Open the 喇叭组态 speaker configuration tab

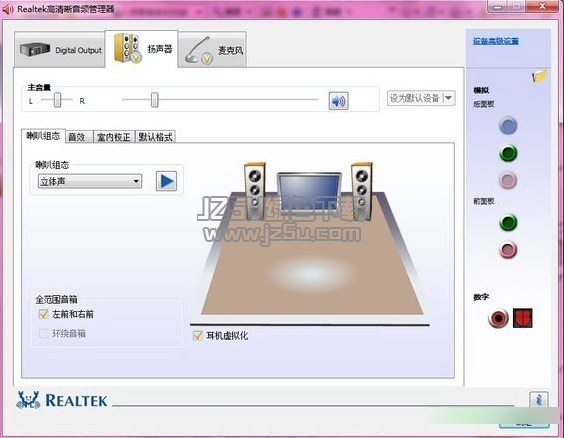[43, 136]
